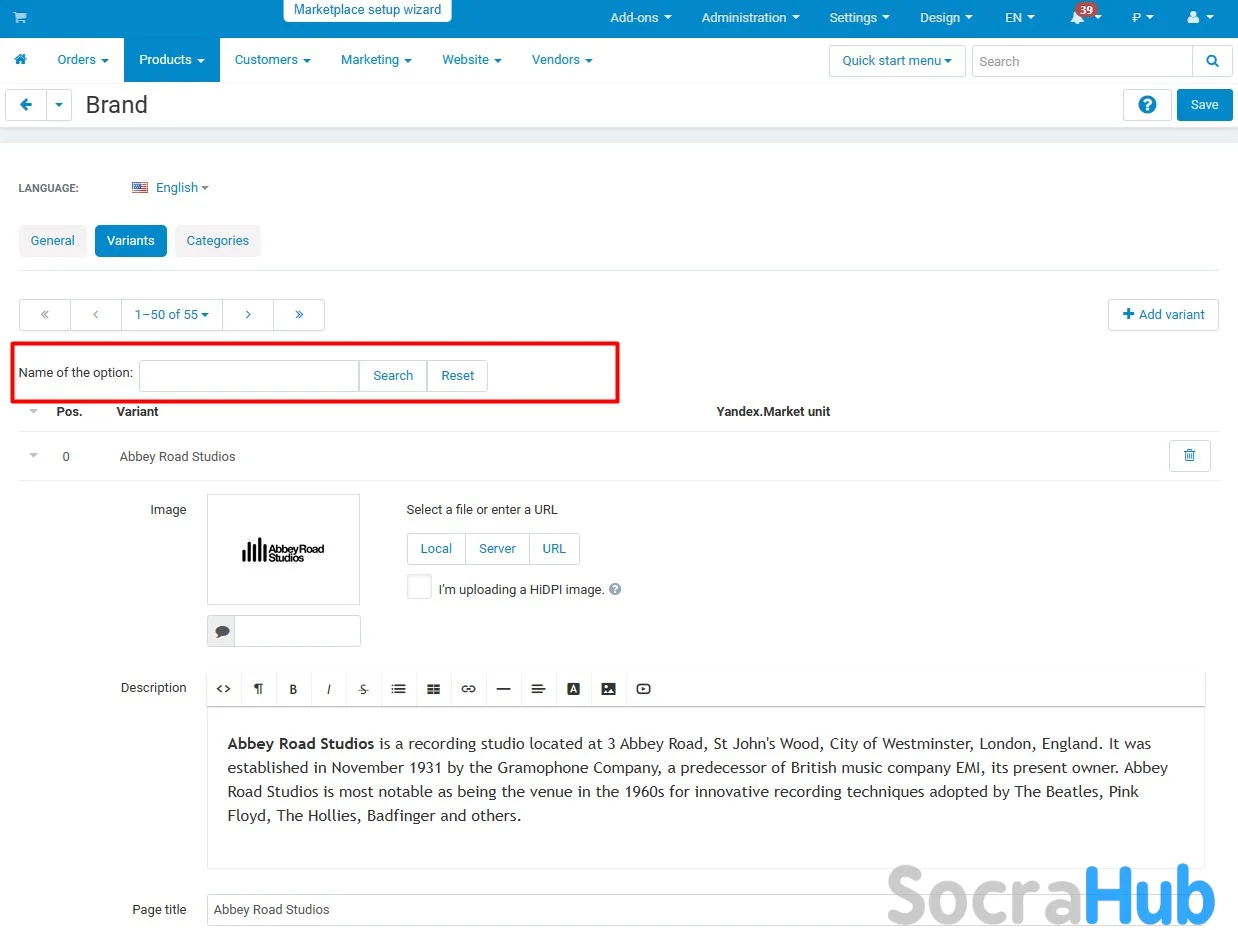Open the help question mark button
Viewport: 1238px width, 930px height.
[x=1147, y=105]
